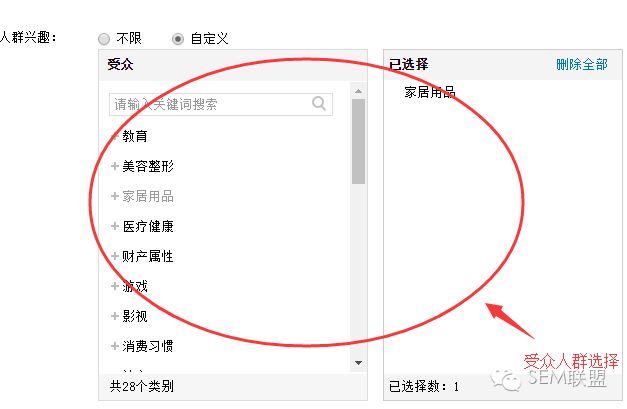Click 删除全部 to clear selections
The height and width of the screenshot is (409, 627).
pyautogui.click(x=582, y=64)
